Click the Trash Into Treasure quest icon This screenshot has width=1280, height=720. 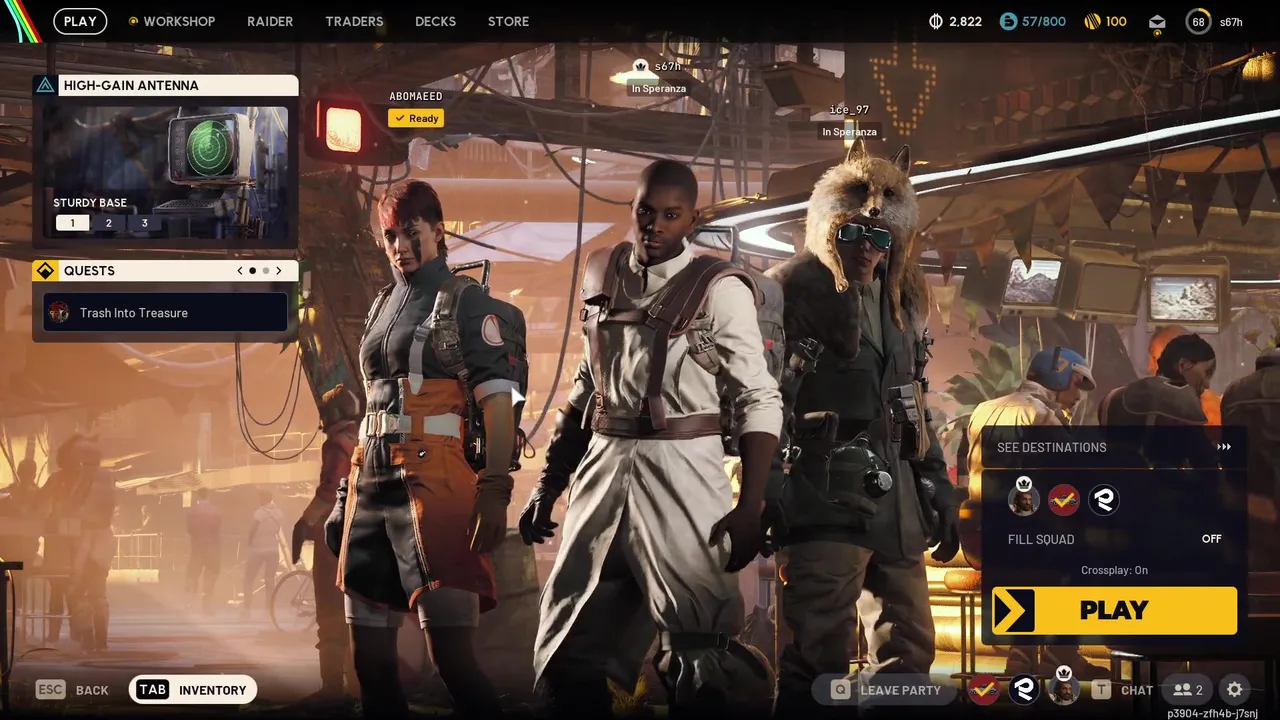(x=60, y=313)
